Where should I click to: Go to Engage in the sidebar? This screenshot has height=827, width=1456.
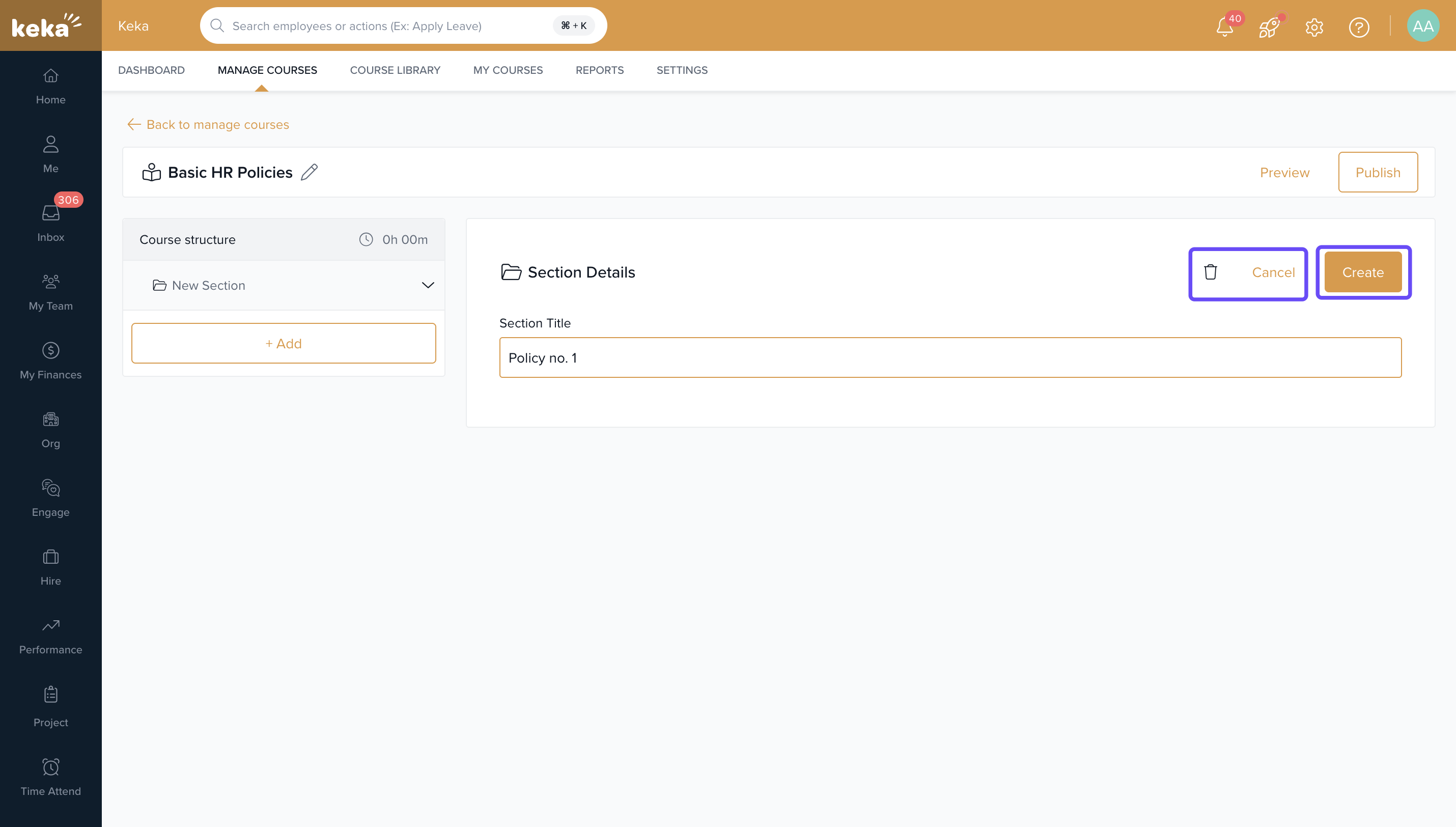pyautogui.click(x=50, y=498)
